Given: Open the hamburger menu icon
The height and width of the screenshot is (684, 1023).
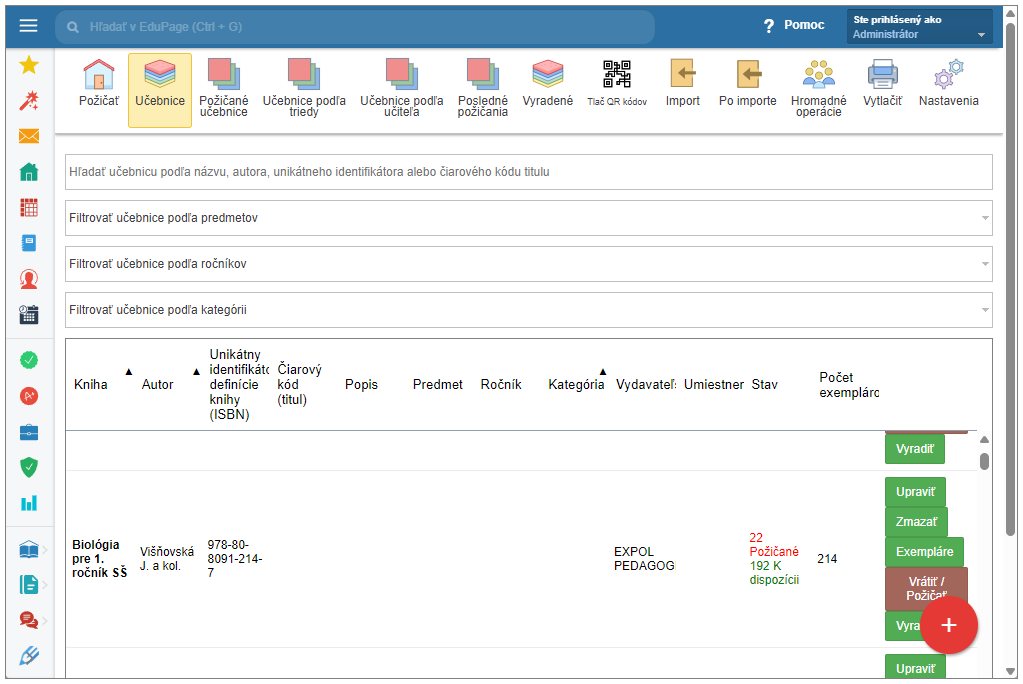Looking at the screenshot, I should [28, 26].
